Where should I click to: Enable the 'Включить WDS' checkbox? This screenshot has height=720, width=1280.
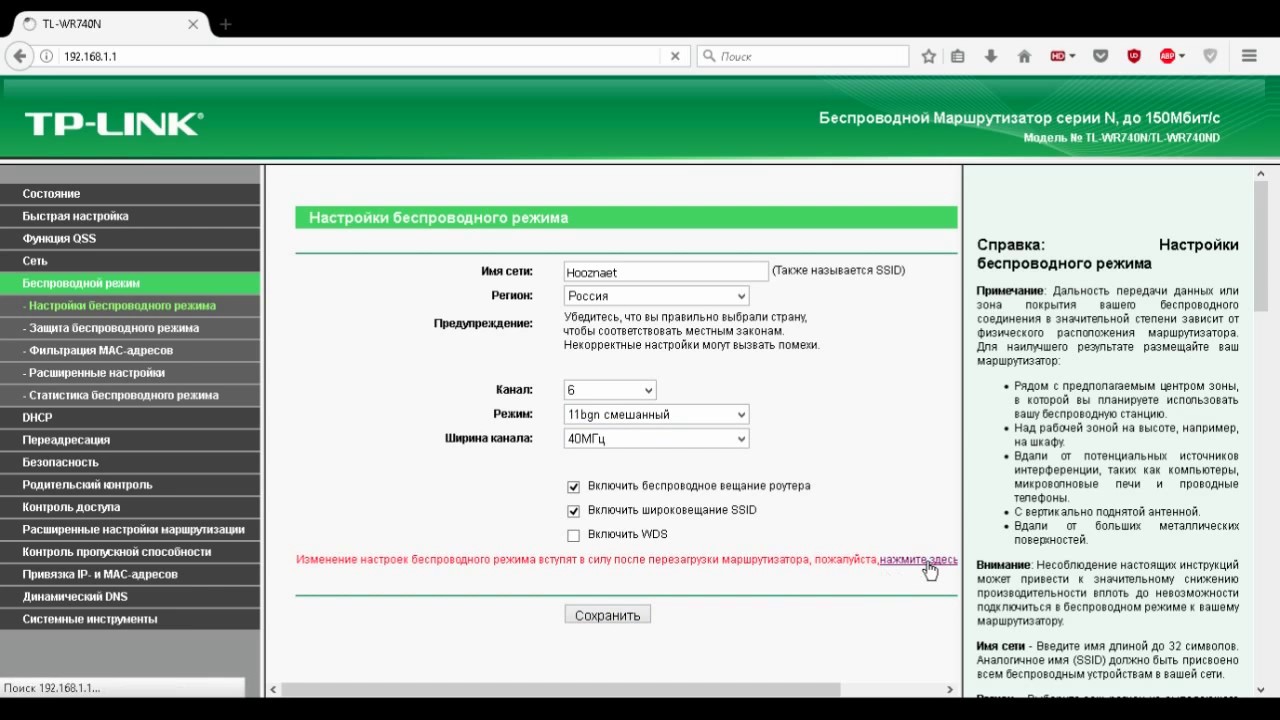573,535
